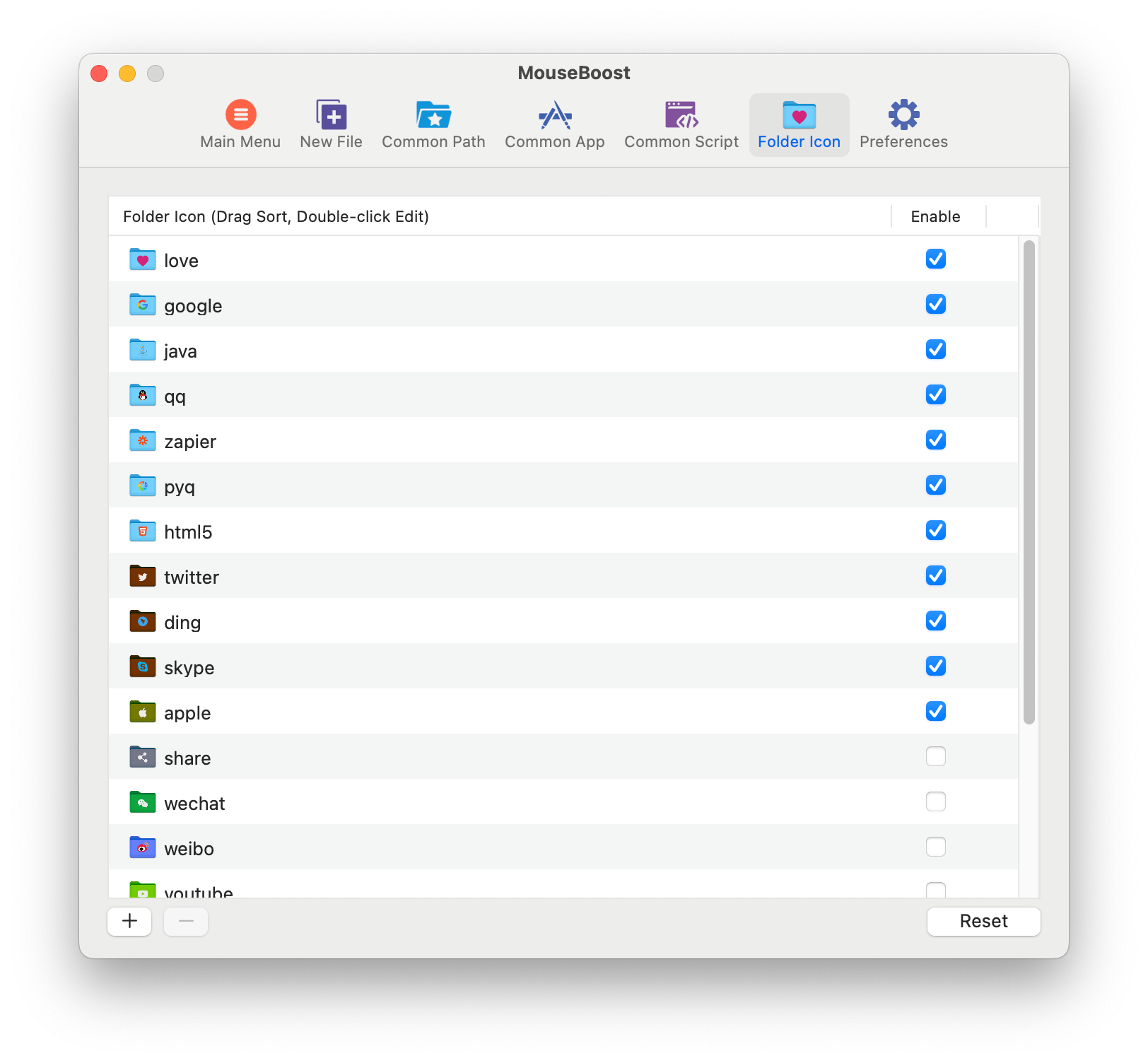Image resolution: width=1148 pixels, height=1063 pixels.
Task: Click the share gray folder icon
Action: coord(143,757)
